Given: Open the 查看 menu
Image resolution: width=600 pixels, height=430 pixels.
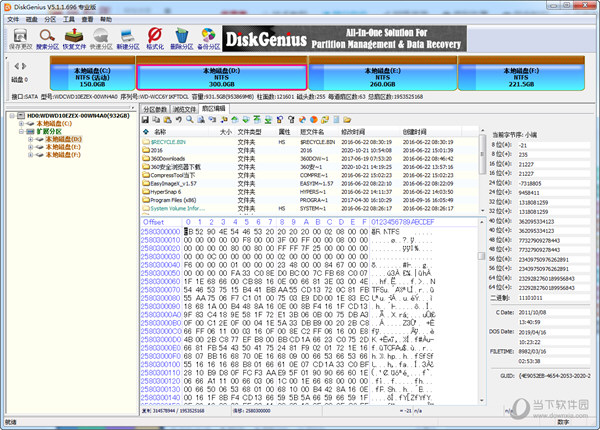Looking at the screenshot, I should [87, 19].
